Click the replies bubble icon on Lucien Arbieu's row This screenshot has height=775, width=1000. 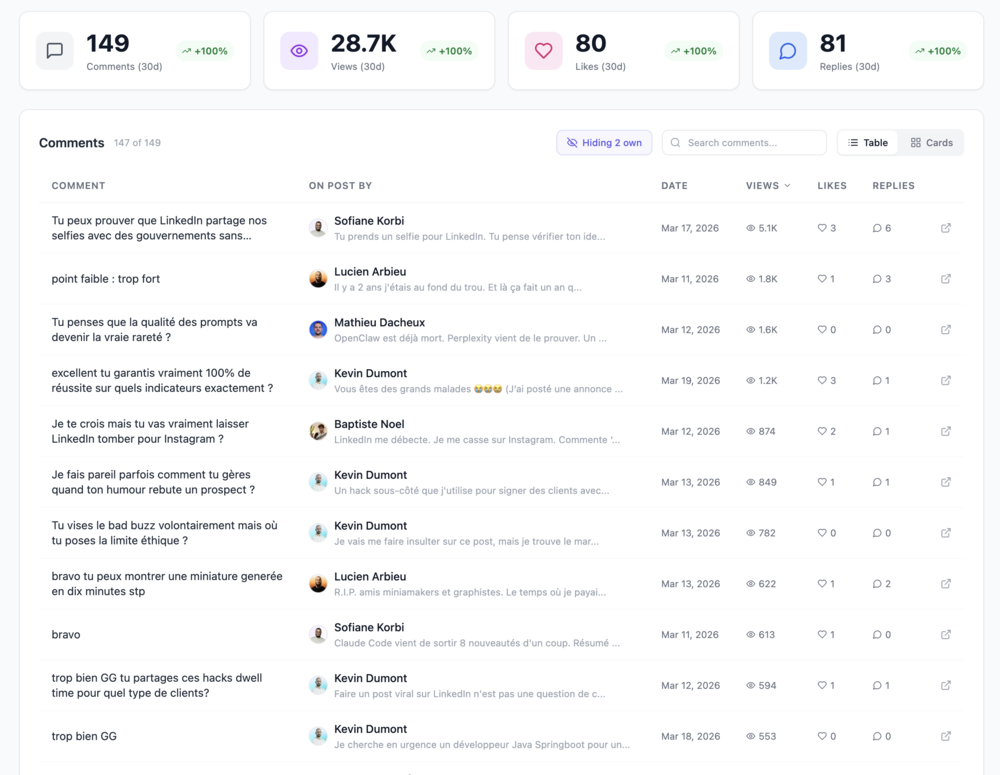[876, 279]
